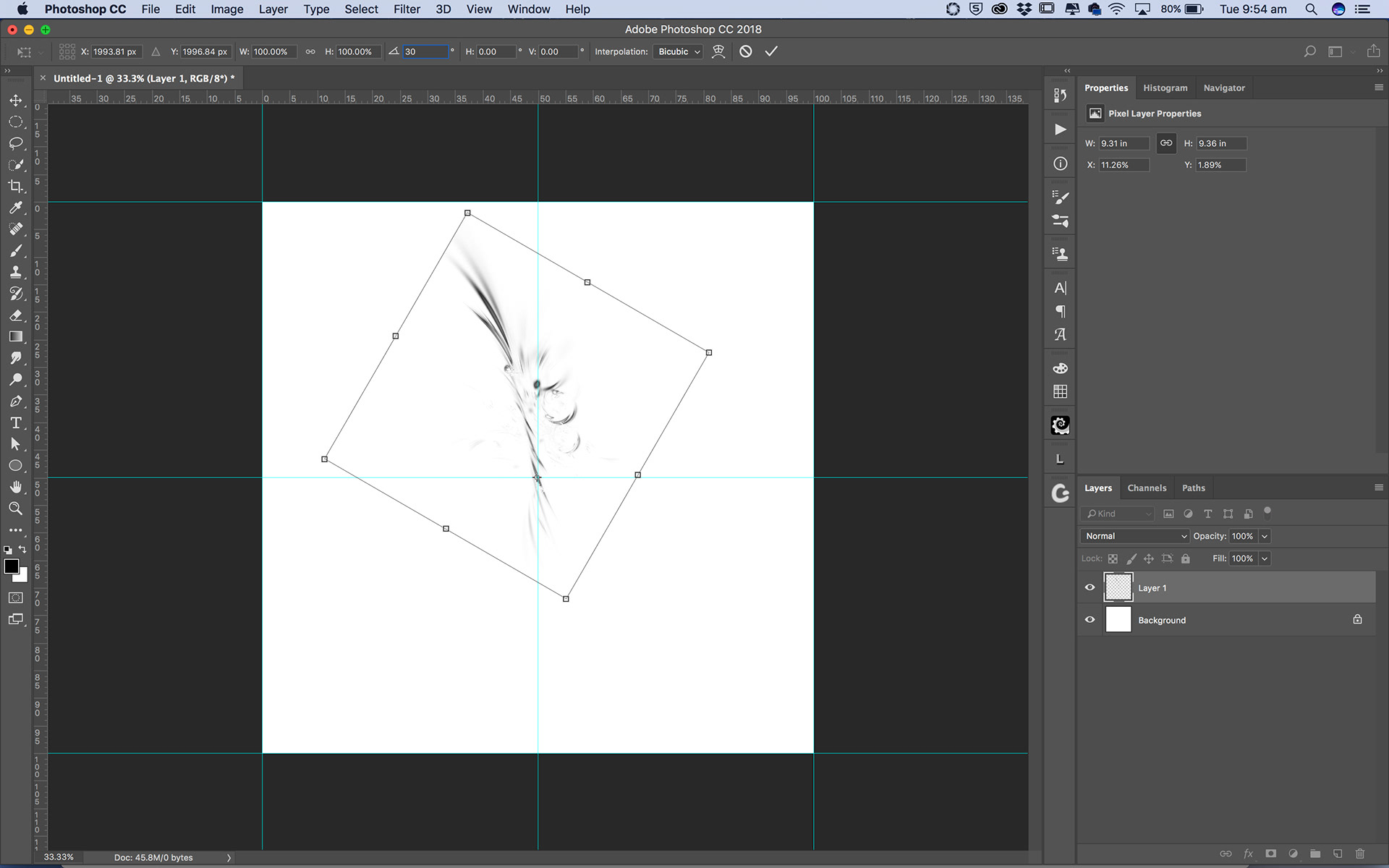
Task: Select the Eyedropper tool
Action: coord(15,208)
